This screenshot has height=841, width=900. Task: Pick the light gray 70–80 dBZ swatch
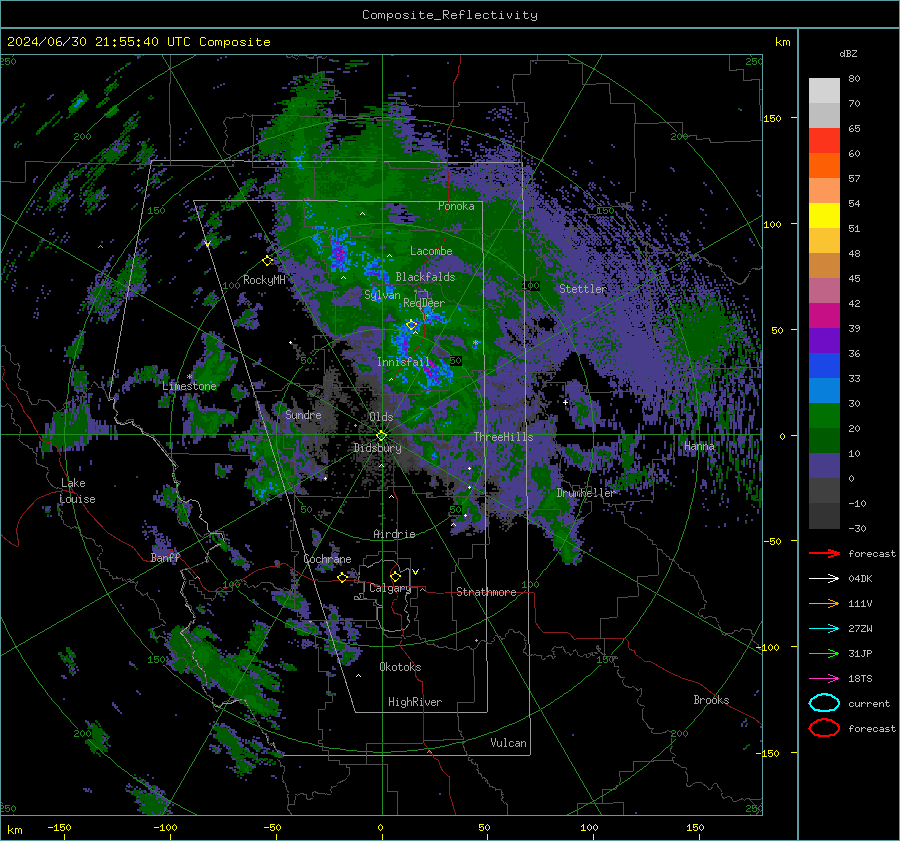pos(824,91)
